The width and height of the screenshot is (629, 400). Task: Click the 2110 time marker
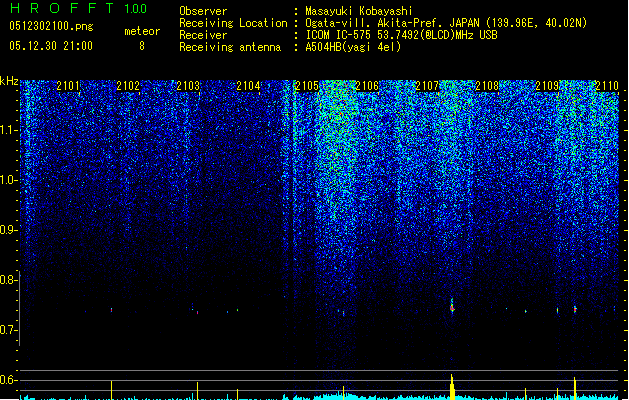(607, 86)
